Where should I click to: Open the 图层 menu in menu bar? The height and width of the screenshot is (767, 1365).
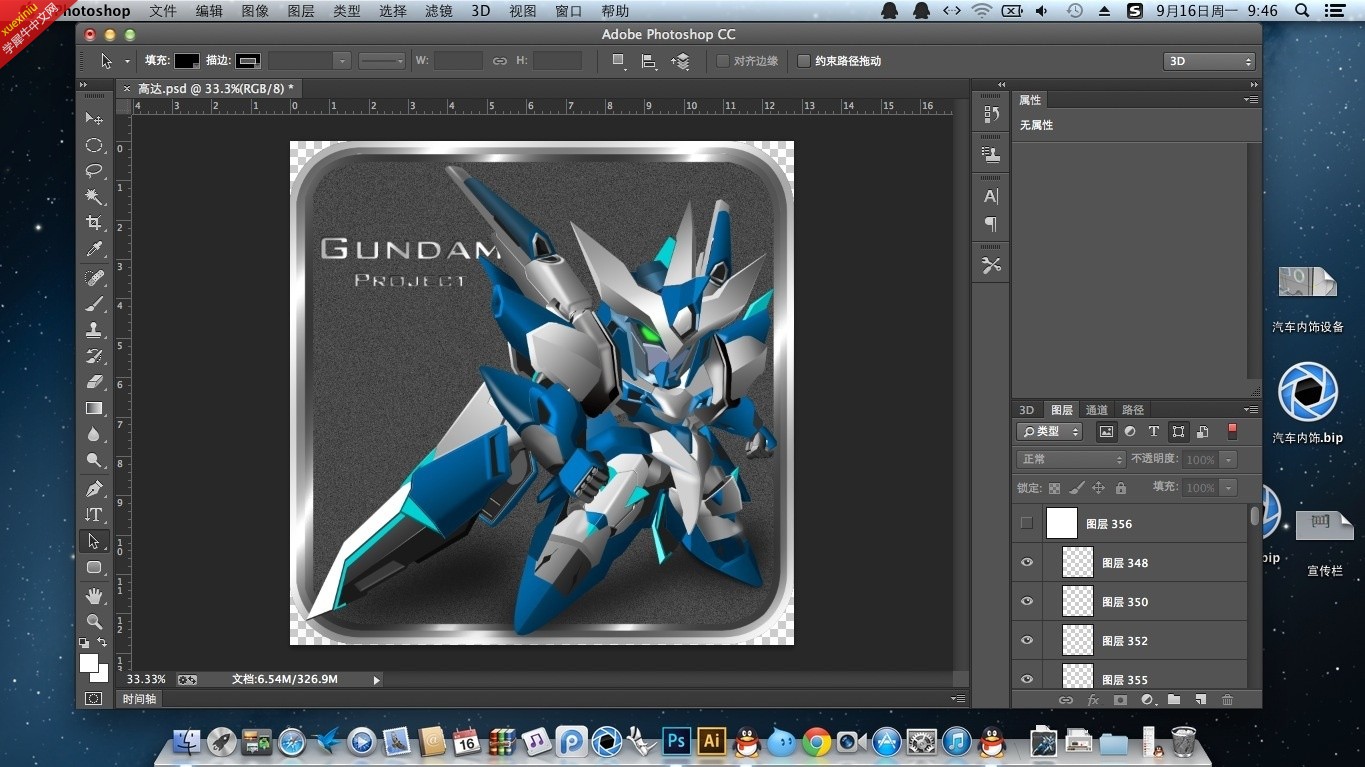[x=301, y=11]
